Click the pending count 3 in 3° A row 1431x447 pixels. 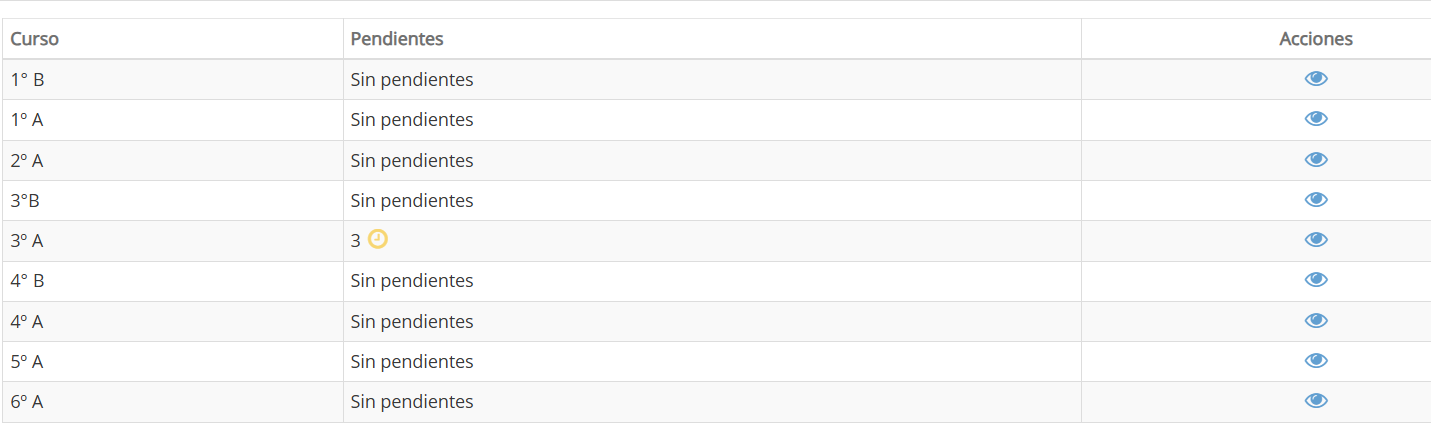pyautogui.click(x=355, y=241)
